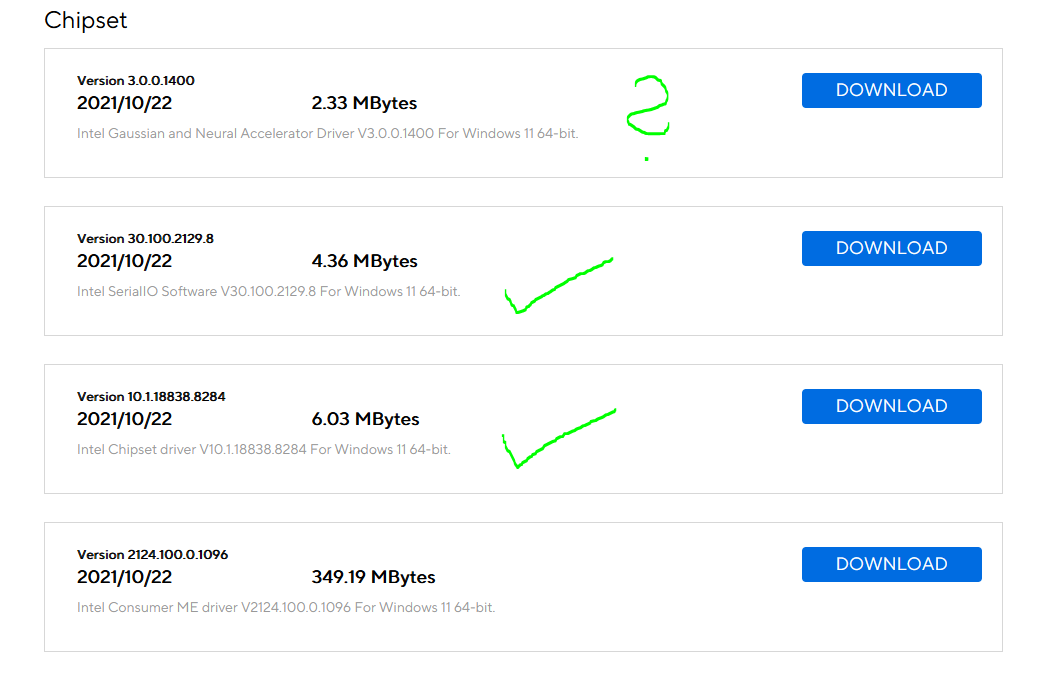1047x677 pixels.
Task: Click the Version 30.100.2129.8 label
Action: (x=145, y=238)
